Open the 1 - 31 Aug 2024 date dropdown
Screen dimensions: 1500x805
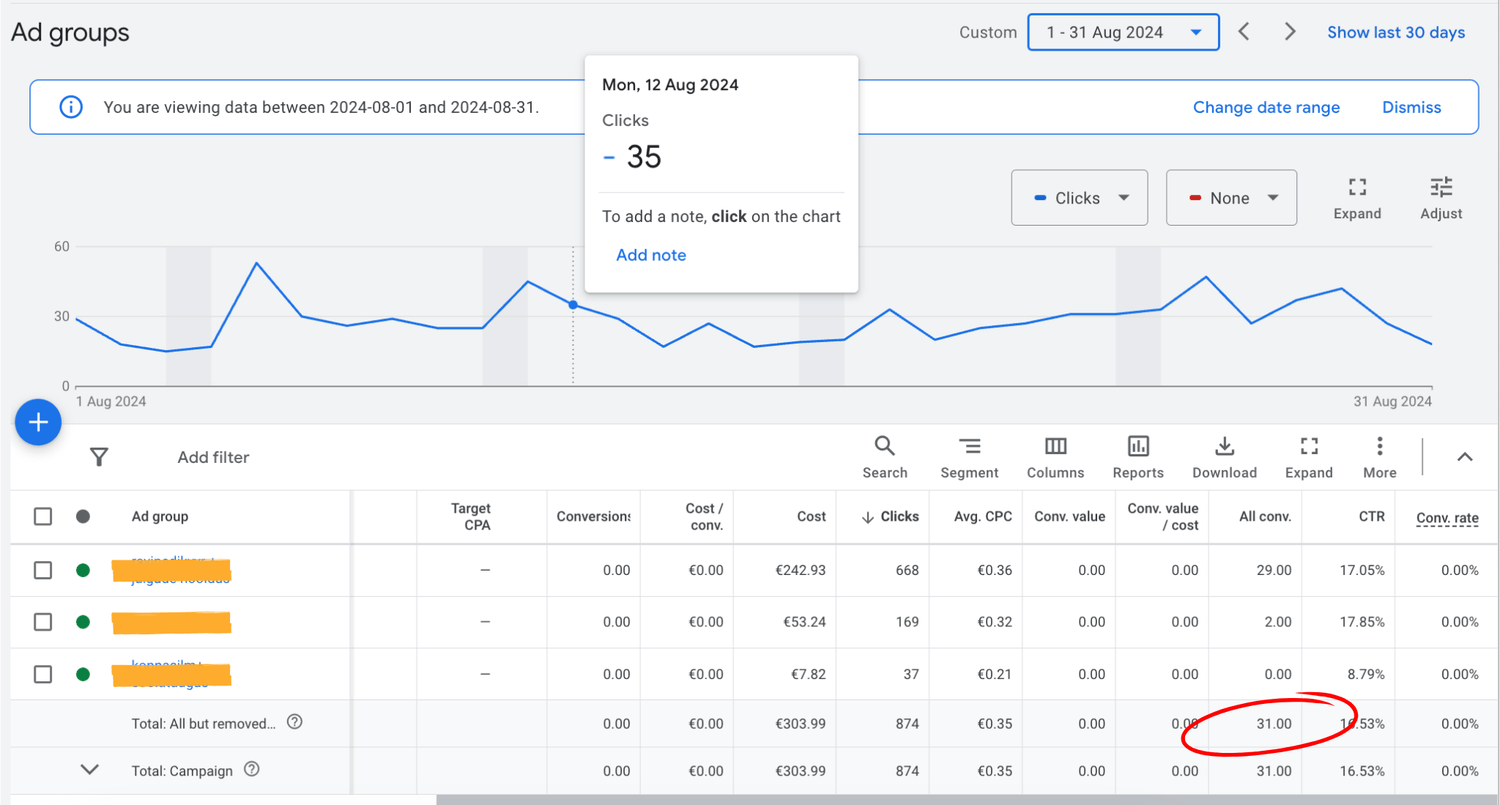pos(1123,32)
